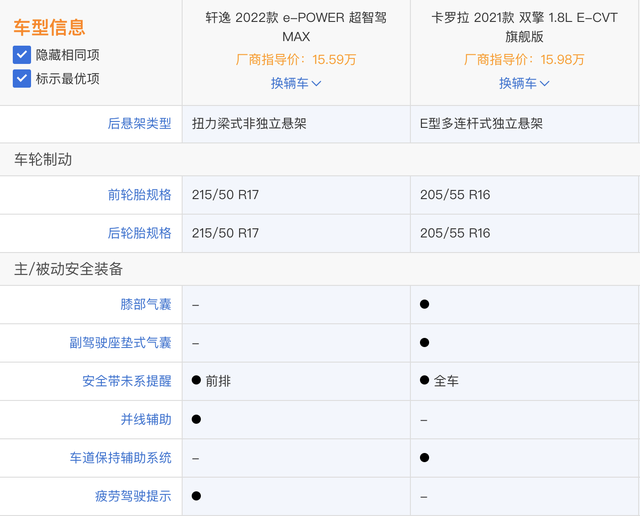The image size is (640, 516).
Task: Click the 后轮胎规格 parameter link
Action: point(139,233)
